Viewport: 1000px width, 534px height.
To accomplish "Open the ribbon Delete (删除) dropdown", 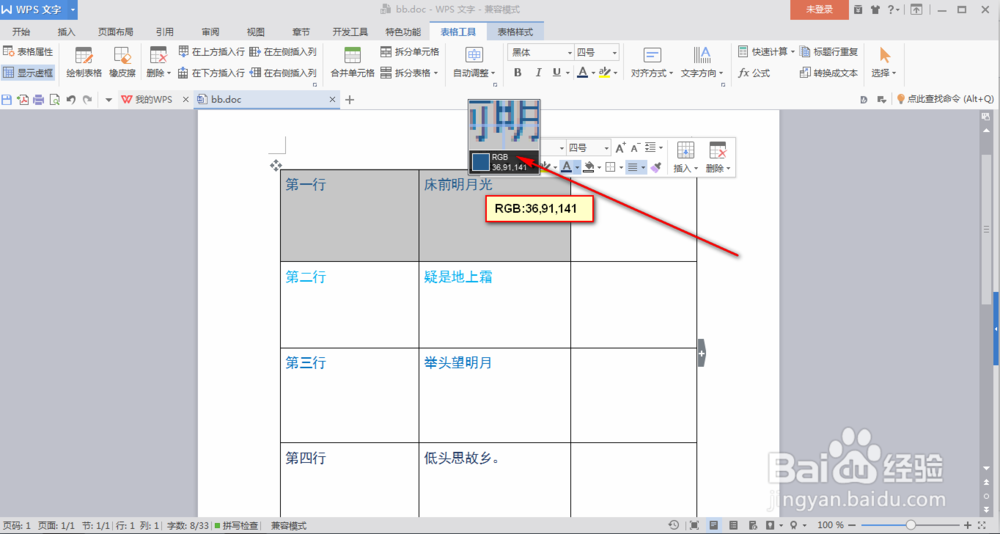I will click(x=158, y=62).
